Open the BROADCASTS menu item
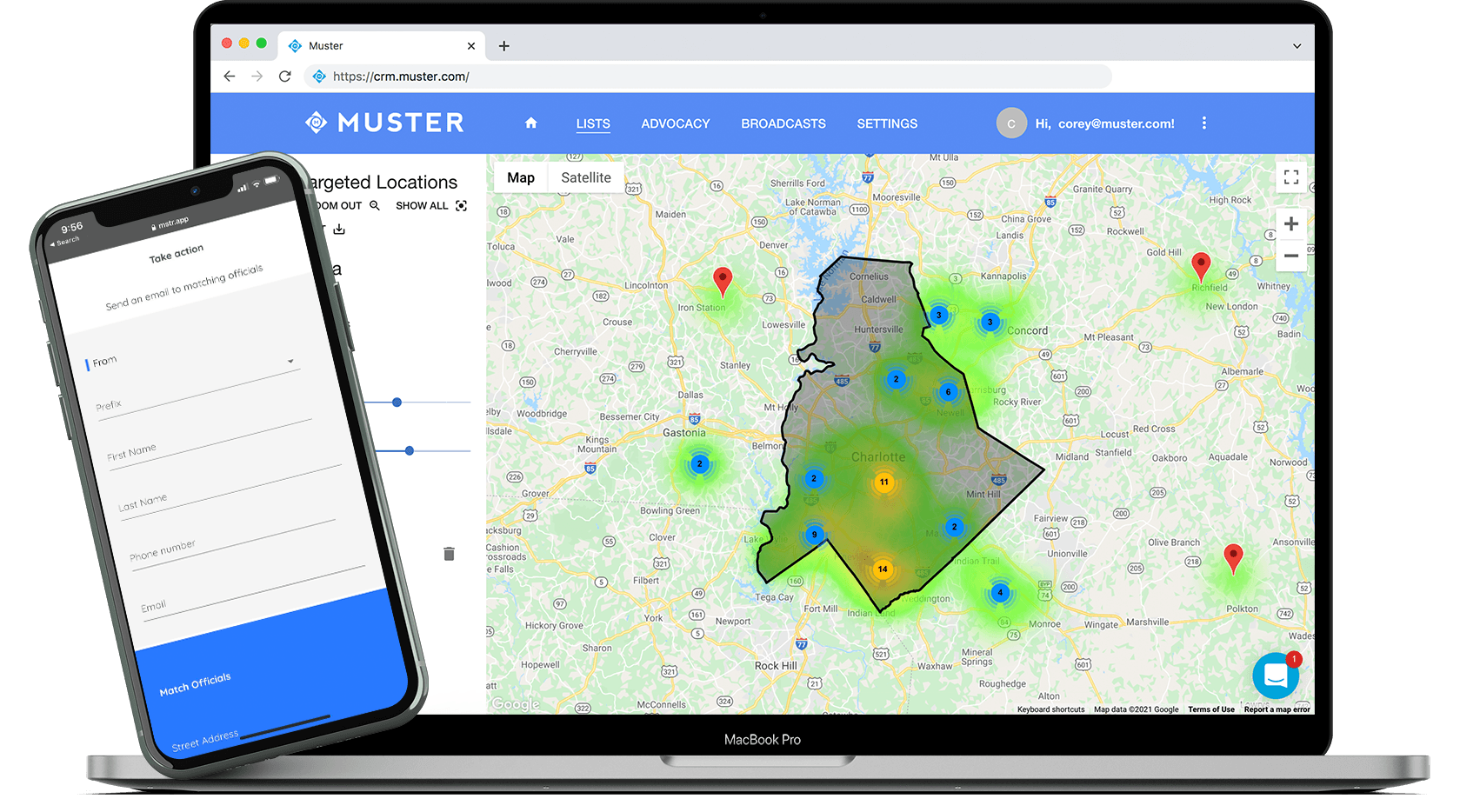This screenshot has width=1460, height=812. point(783,123)
